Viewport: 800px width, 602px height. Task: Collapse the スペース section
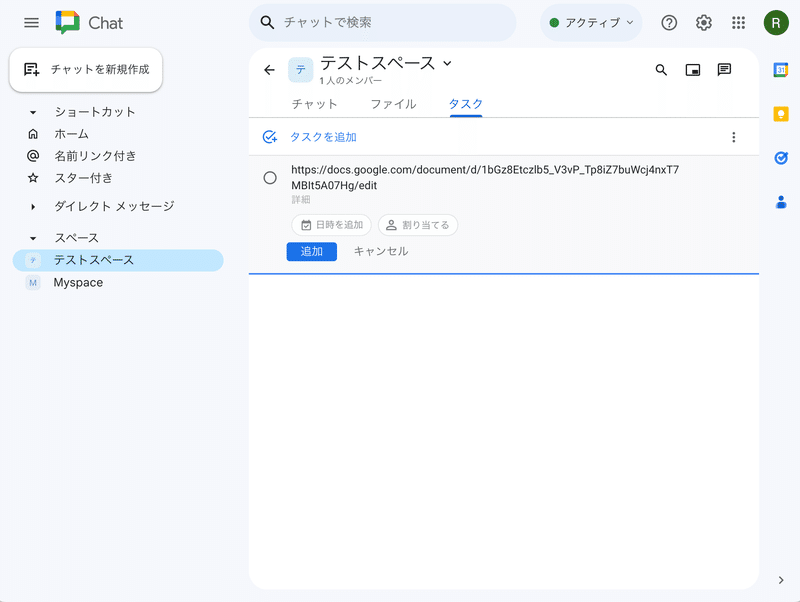pyautogui.click(x=33, y=238)
